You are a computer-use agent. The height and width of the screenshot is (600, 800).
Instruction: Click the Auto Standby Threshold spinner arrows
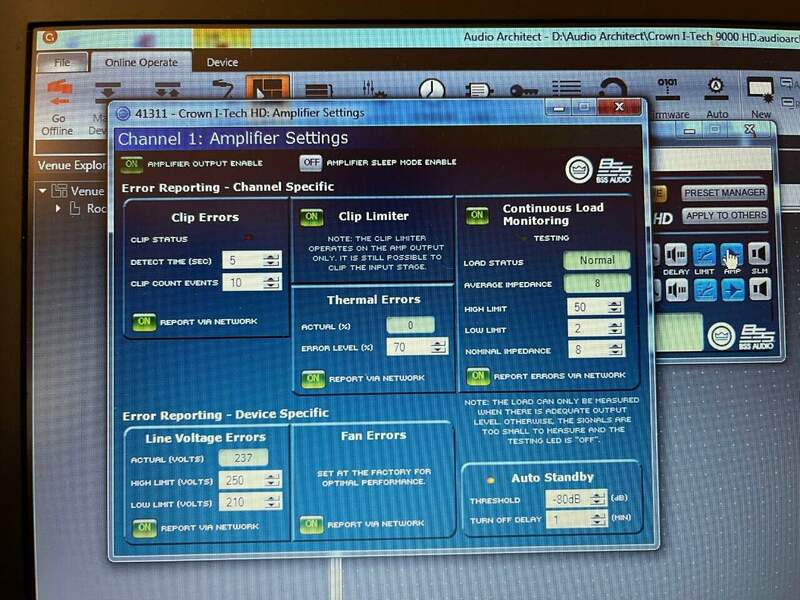597,498
